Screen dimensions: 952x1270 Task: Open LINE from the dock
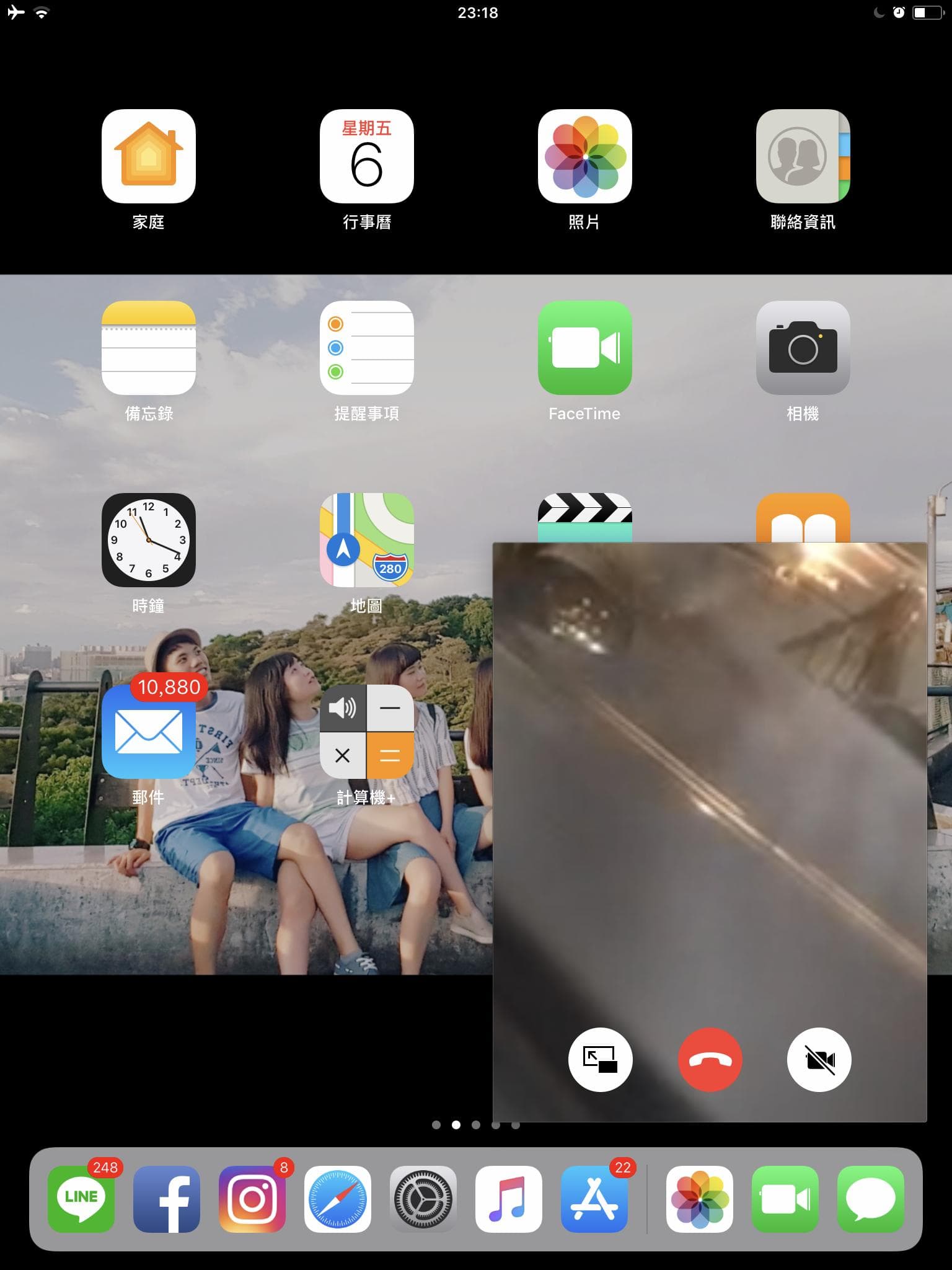click(81, 1199)
